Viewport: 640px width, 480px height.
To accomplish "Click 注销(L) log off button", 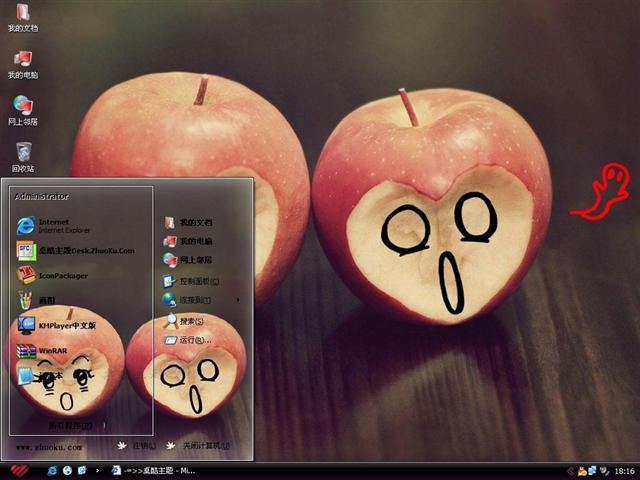I will click(x=137, y=446).
